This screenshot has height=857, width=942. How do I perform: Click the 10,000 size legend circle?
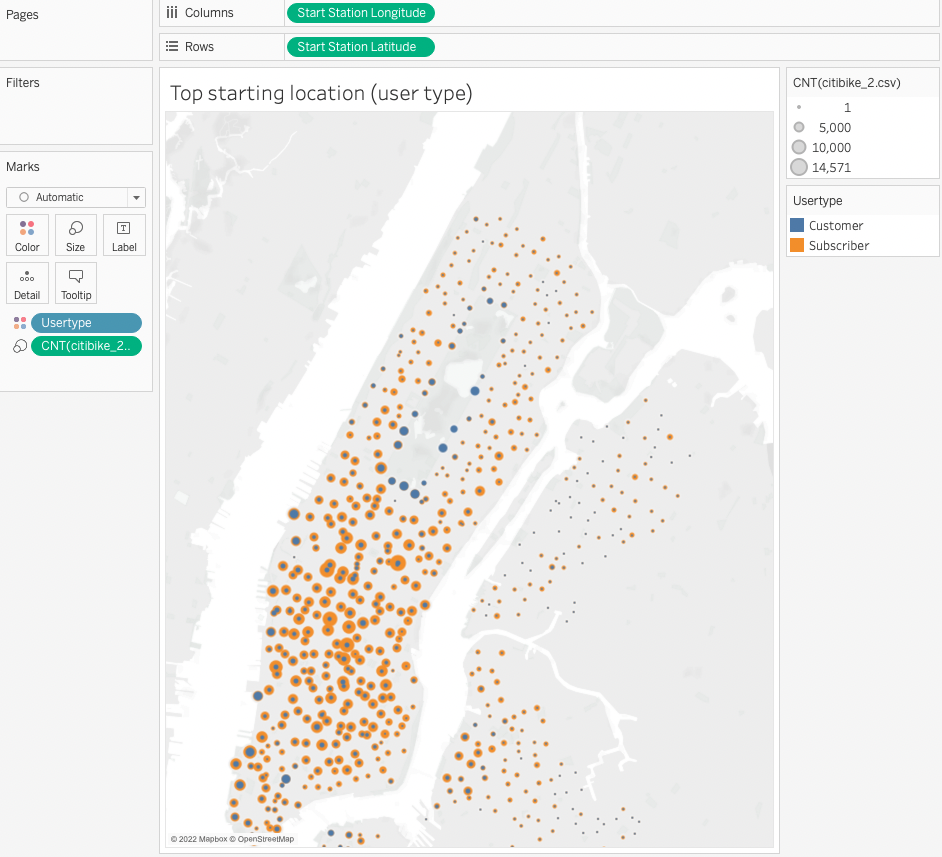point(799,147)
